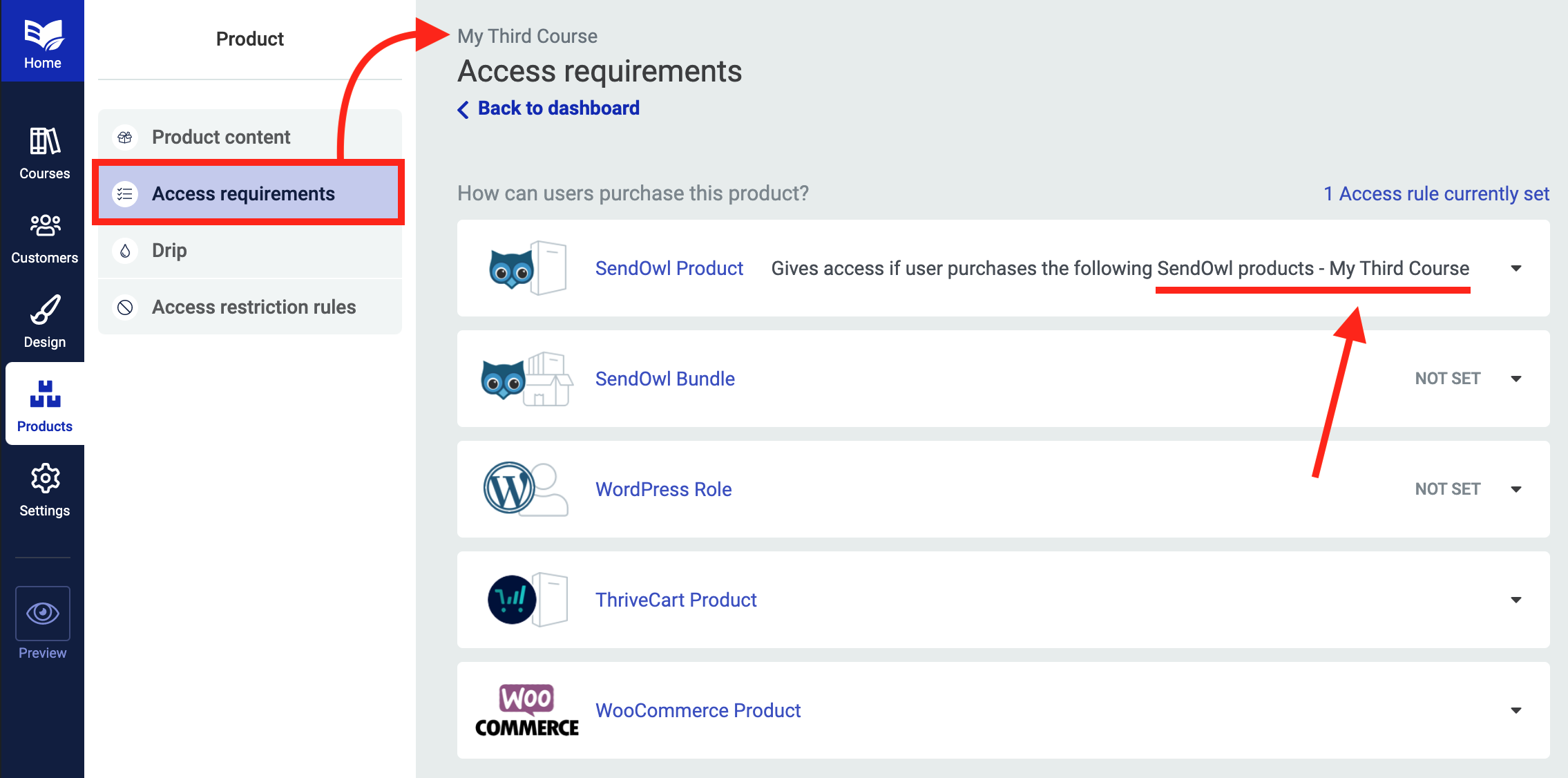The width and height of the screenshot is (1568, 778).
Task: Expand the SendOwl Bundle dropdown arrow
Action: pos(1516,379)
